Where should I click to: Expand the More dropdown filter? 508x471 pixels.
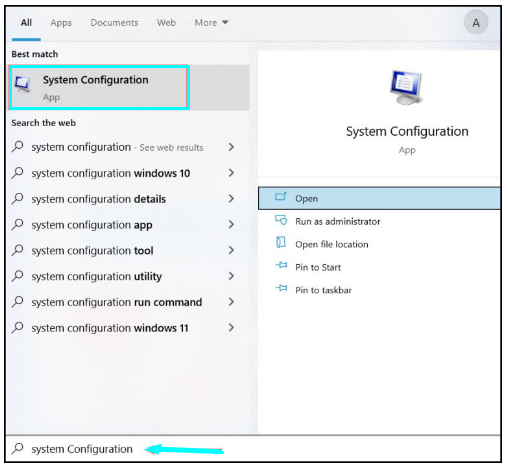point(211,23)
